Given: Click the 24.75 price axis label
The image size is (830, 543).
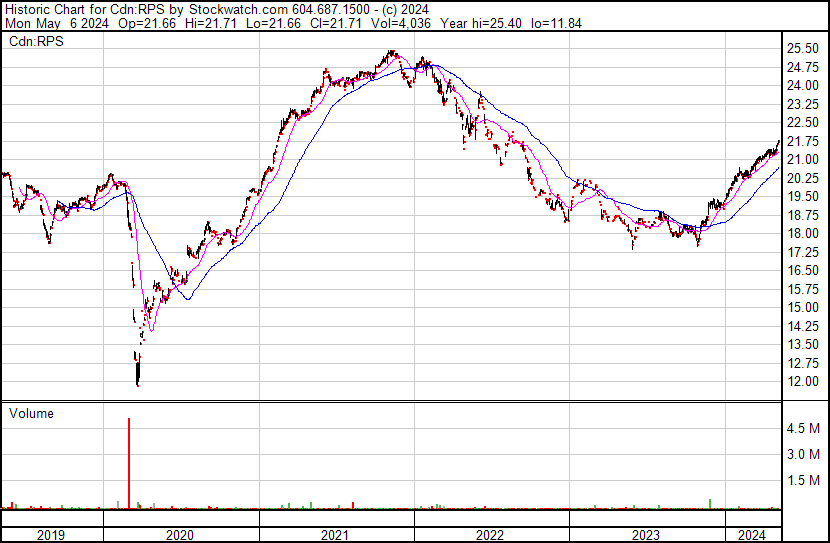Looking at the screenshot, I should (803, 67).
